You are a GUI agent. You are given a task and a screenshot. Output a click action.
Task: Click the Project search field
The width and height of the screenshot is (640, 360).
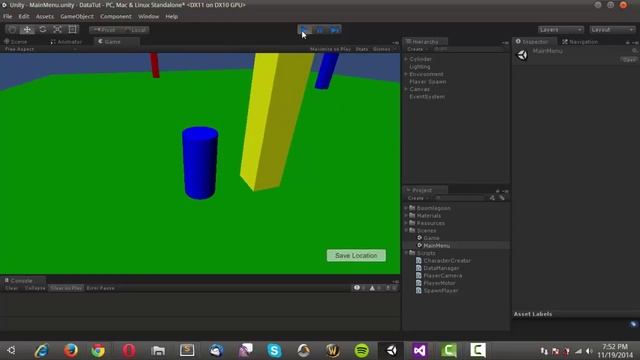pyautogui.click(x=460, y=198)
